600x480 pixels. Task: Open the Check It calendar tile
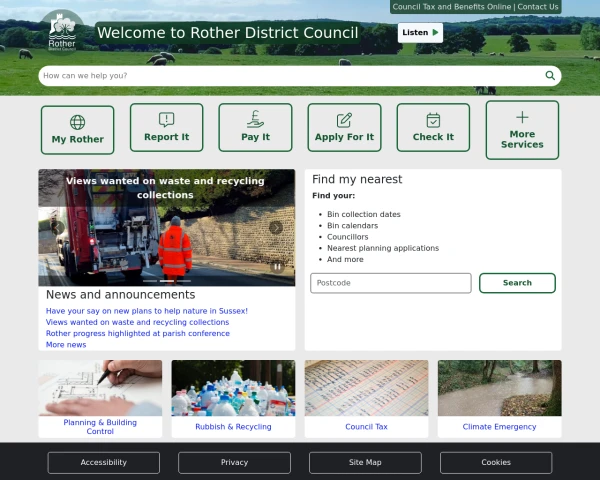[433, 128]
